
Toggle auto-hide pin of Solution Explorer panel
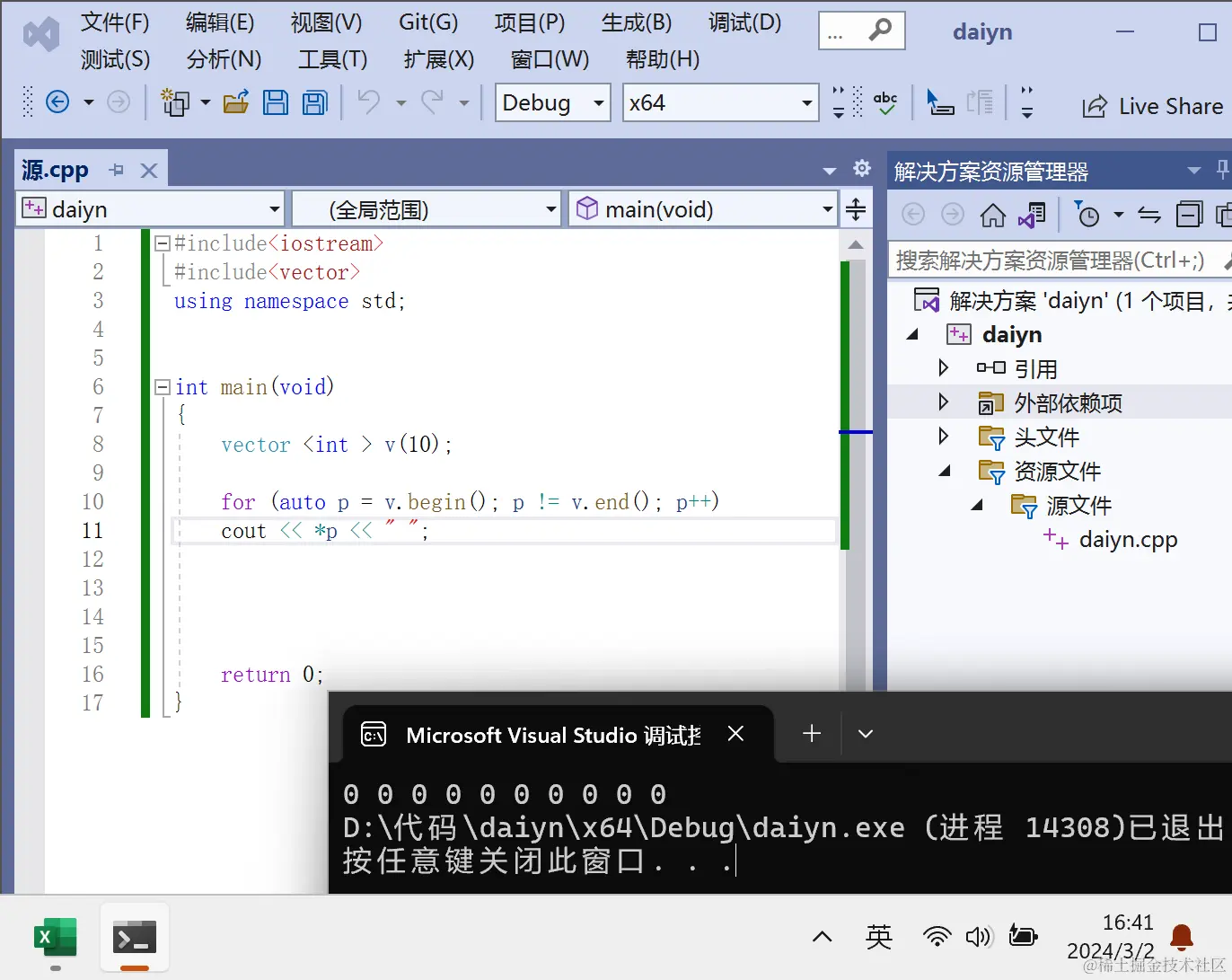(1222, 169)
